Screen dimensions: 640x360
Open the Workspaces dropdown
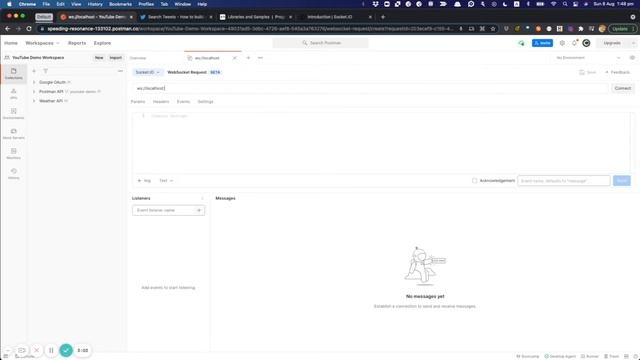click(x=42, y=43)
